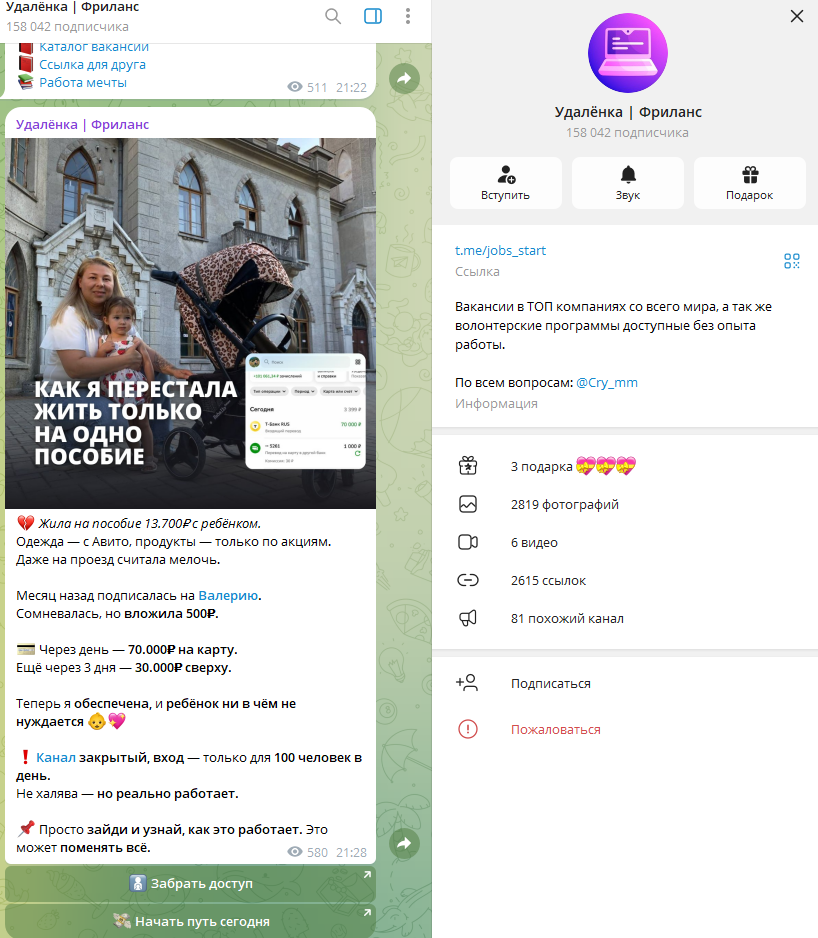The height and width of the screenshot is (938, 818).
Task: Open the 6 видео section
Action: 534,542
